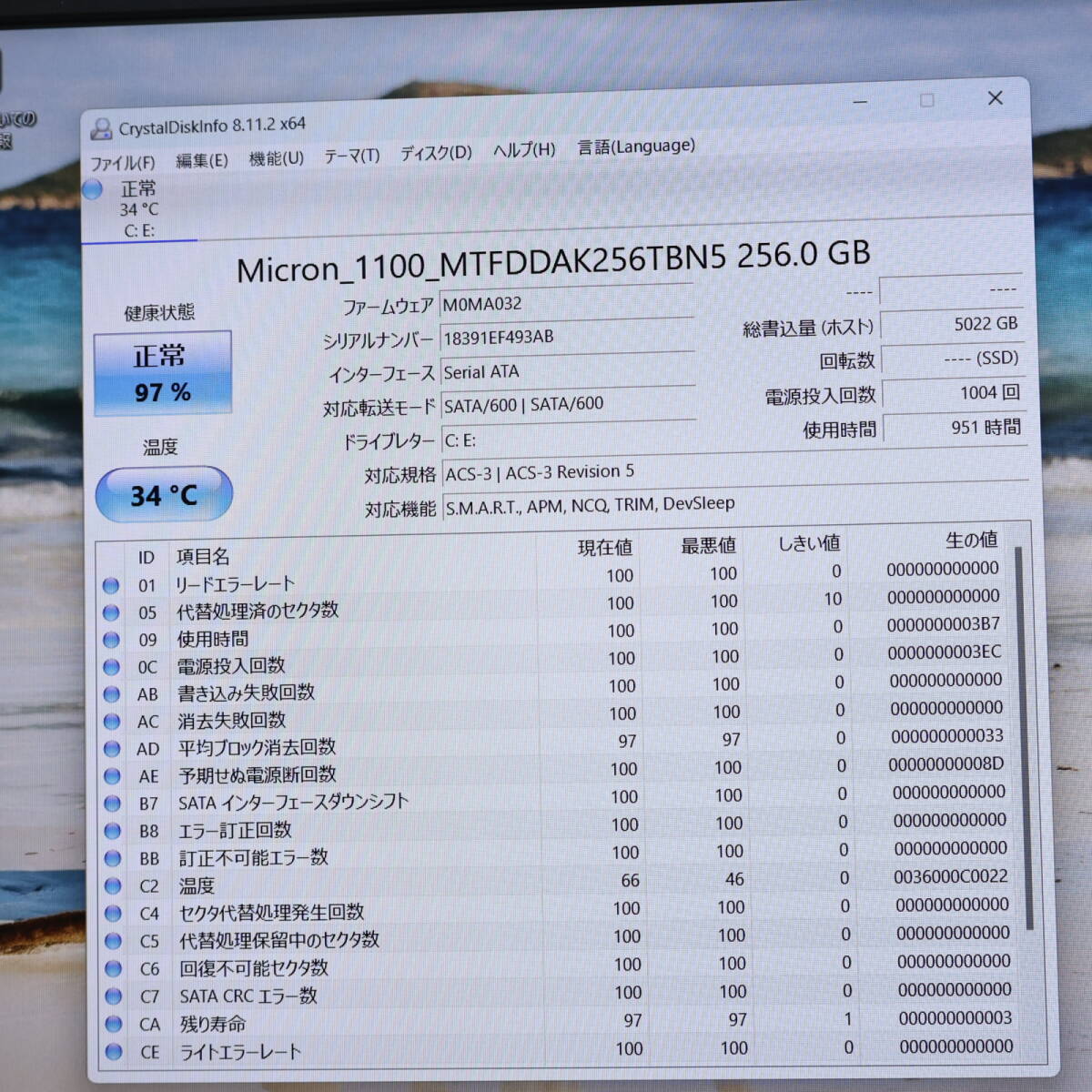
Task: Click status dot for AD 平均ブロック消去回数
Action: coord(112,749)
